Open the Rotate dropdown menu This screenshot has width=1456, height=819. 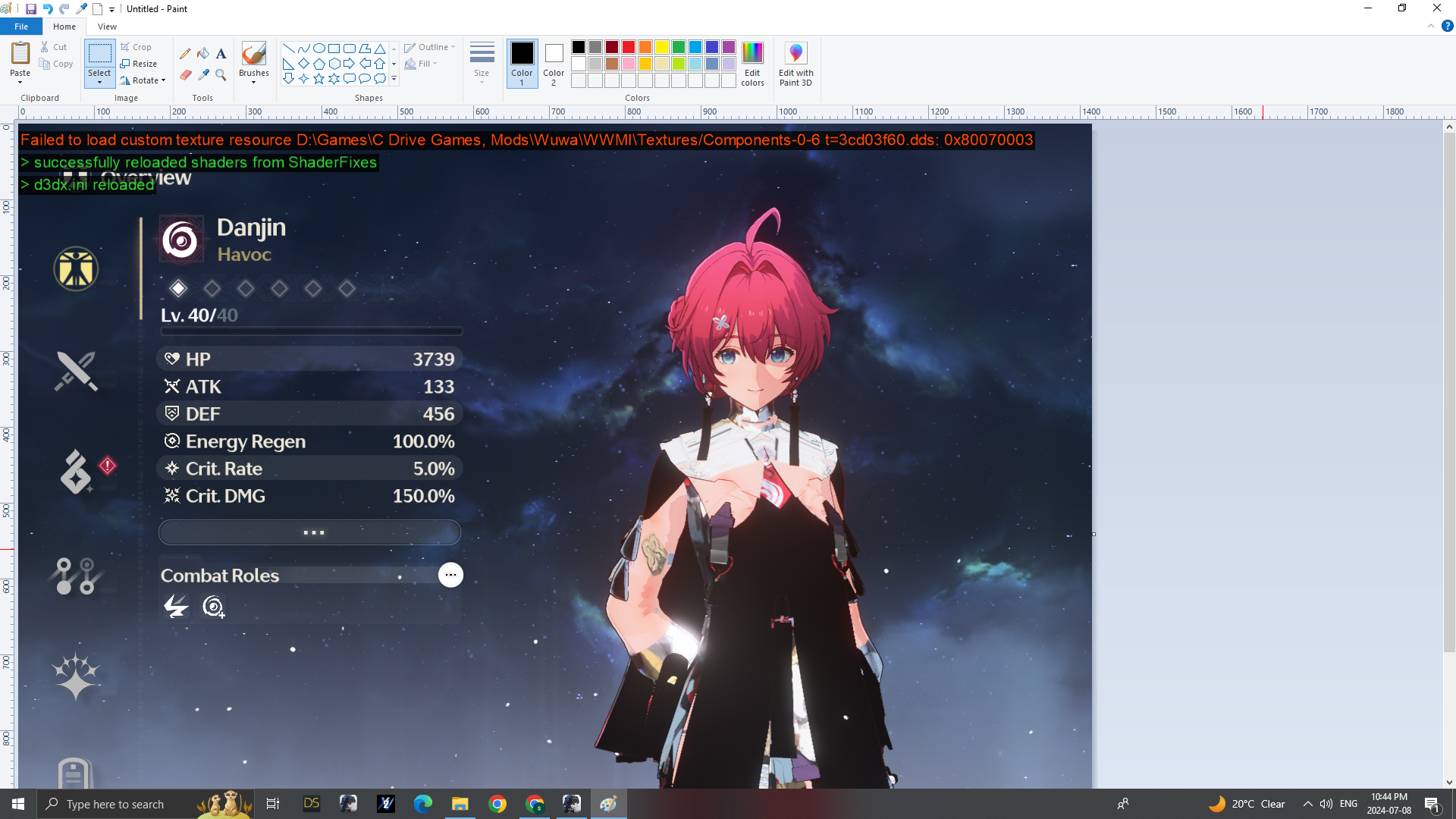click(x=143, y=80)
